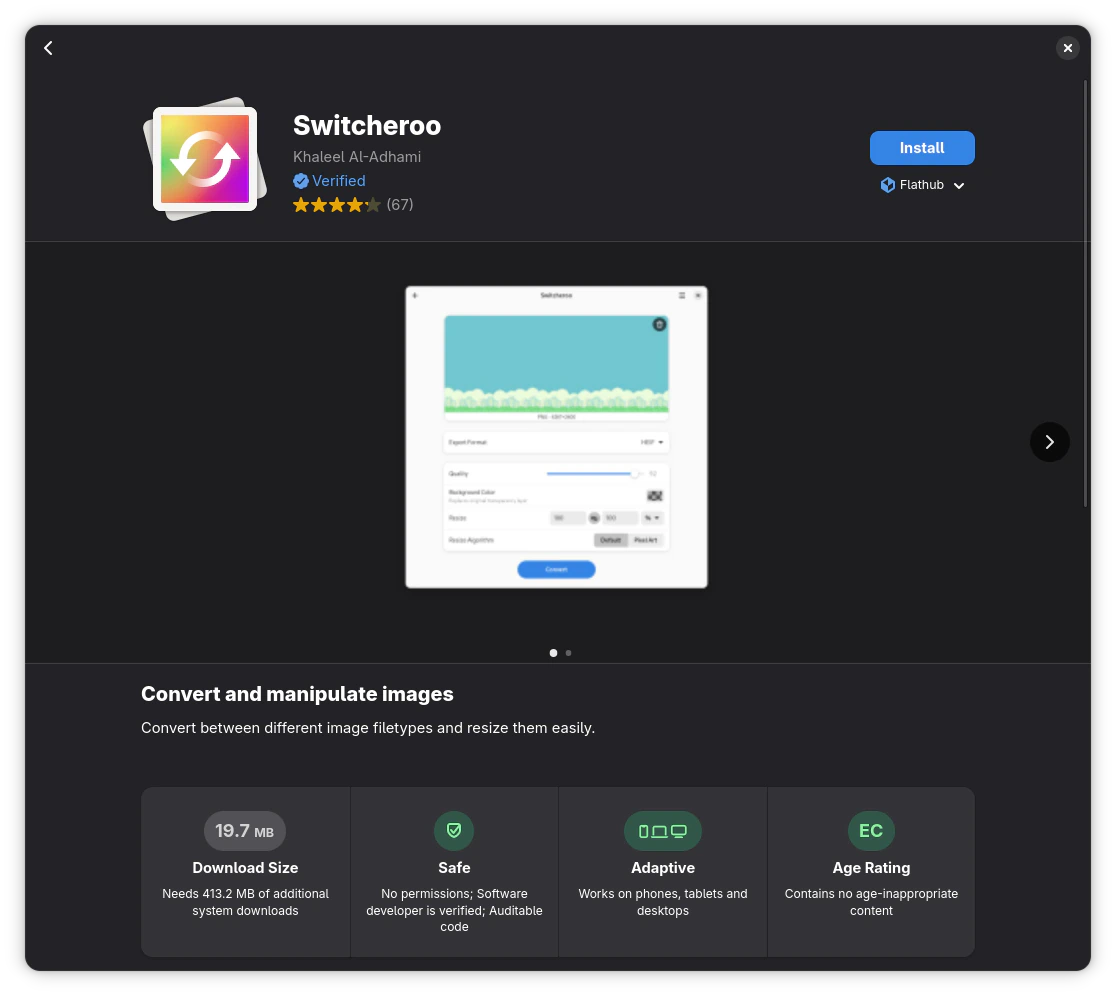
Task: Click 'Contains no age-inappropriate content' text
Action: tap(871, 902)
